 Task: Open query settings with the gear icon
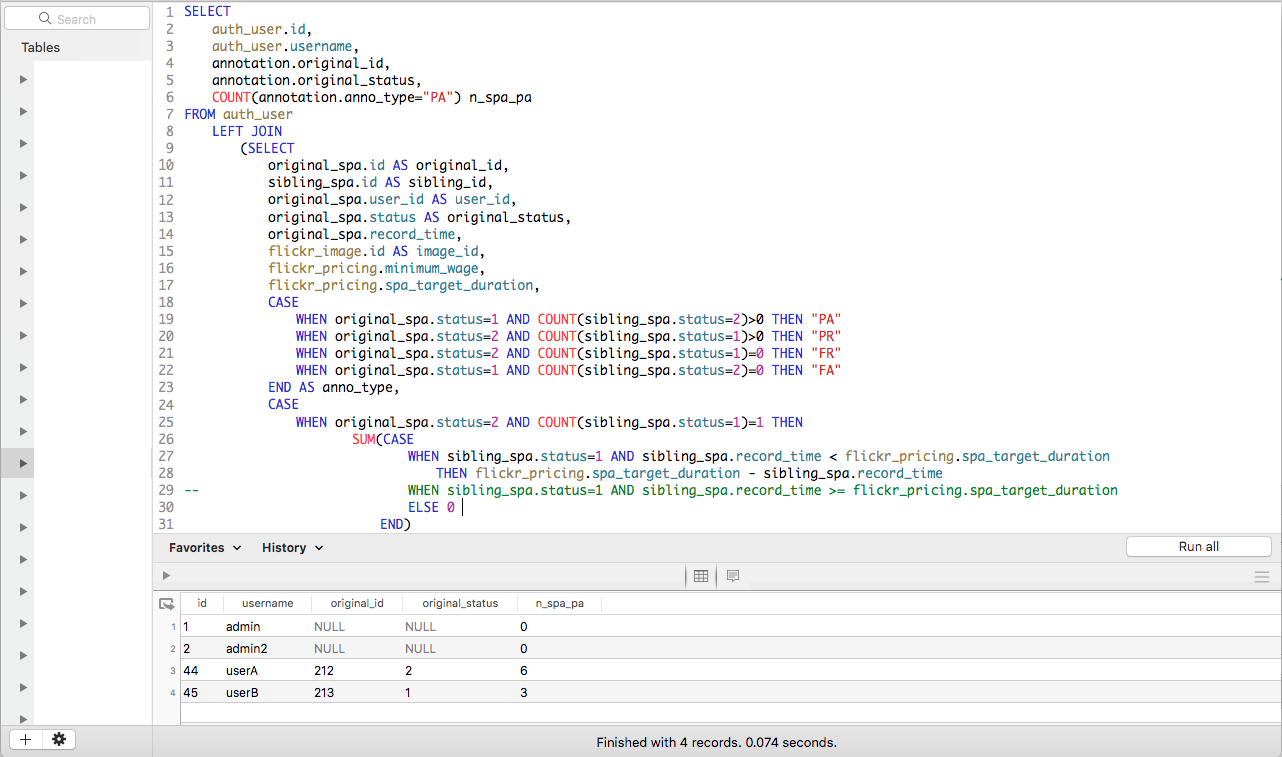click(x=59, y=739)
